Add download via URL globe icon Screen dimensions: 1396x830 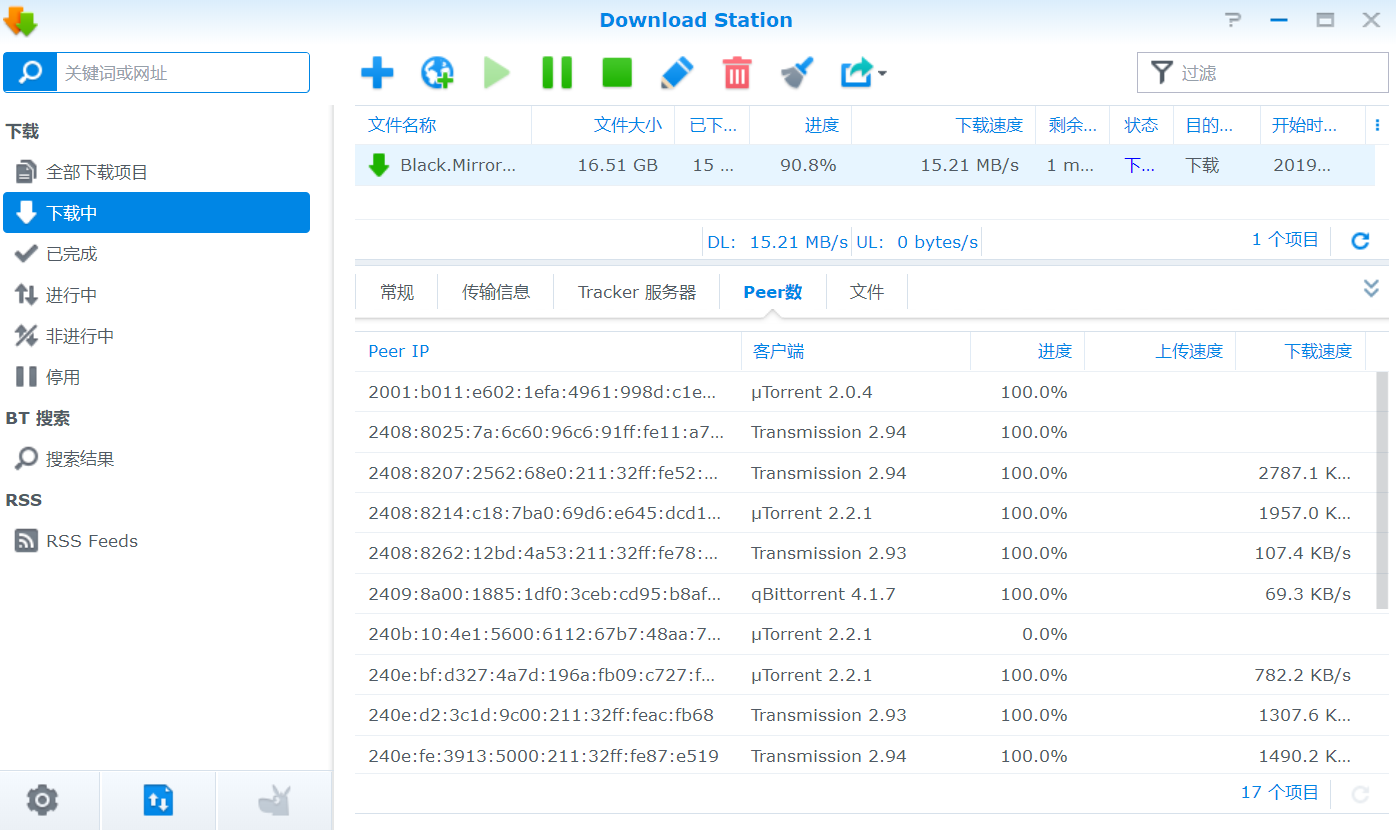pos(437,73)
